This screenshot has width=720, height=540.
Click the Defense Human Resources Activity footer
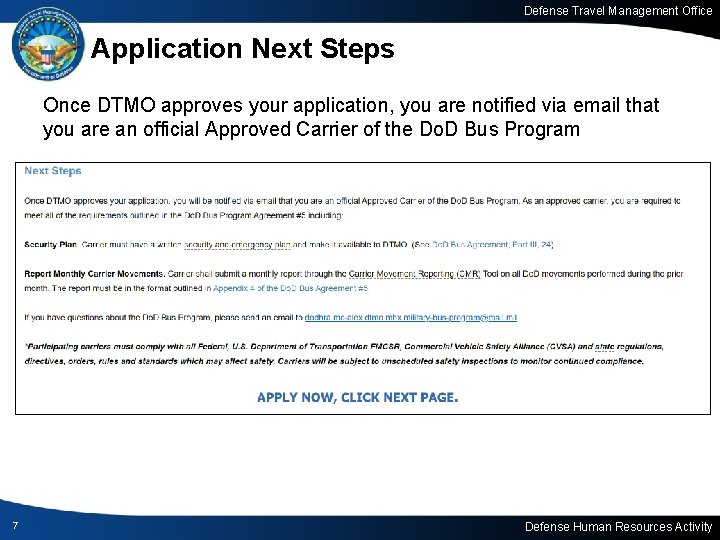coord(618,526)
